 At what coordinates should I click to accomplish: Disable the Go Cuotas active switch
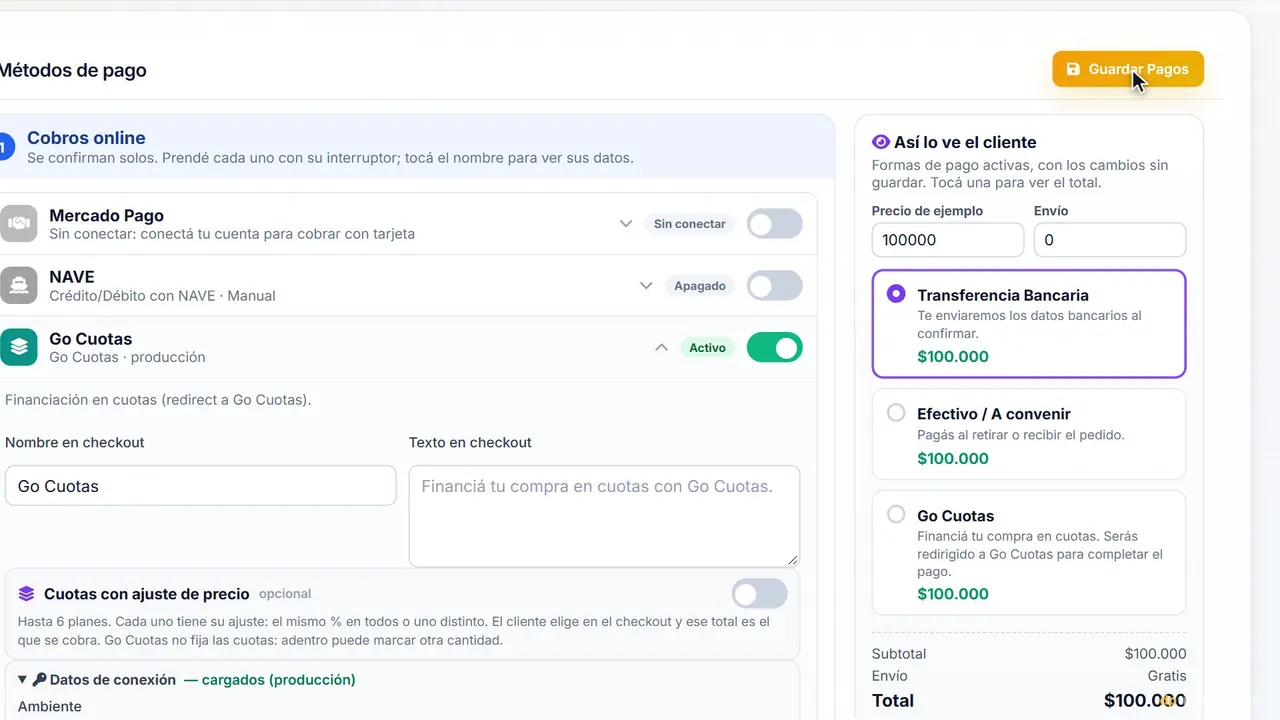click(774, 347)
